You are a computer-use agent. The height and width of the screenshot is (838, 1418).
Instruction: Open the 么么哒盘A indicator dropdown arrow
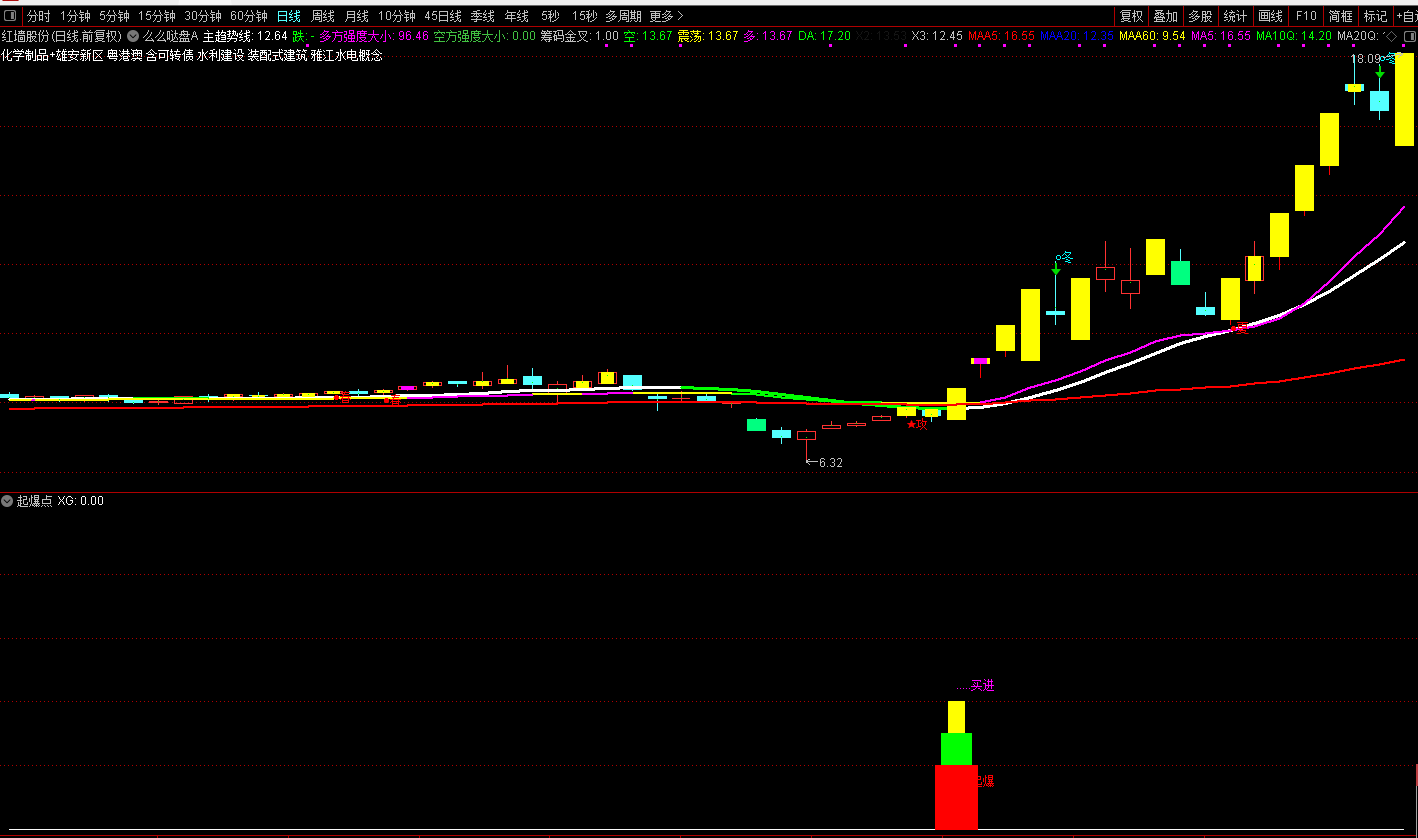tap(133, 36)
